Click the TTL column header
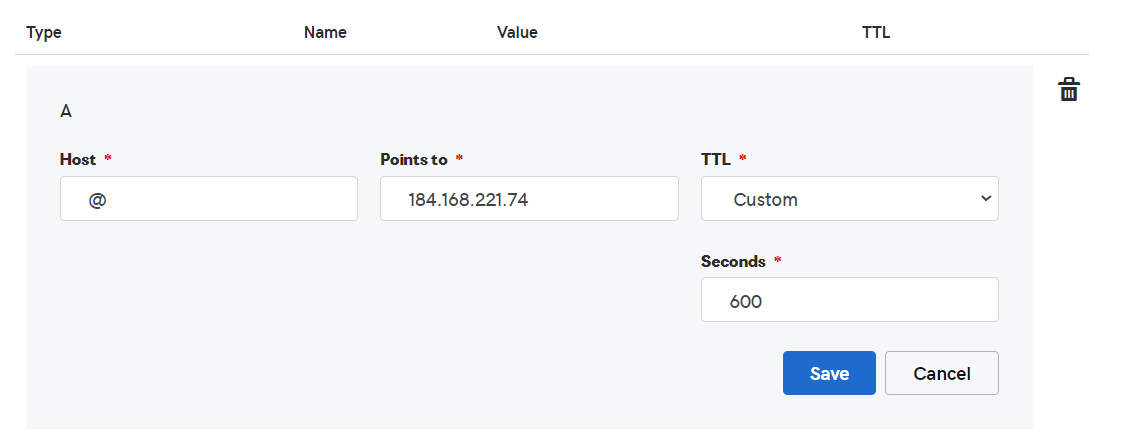 pos(876,32)
